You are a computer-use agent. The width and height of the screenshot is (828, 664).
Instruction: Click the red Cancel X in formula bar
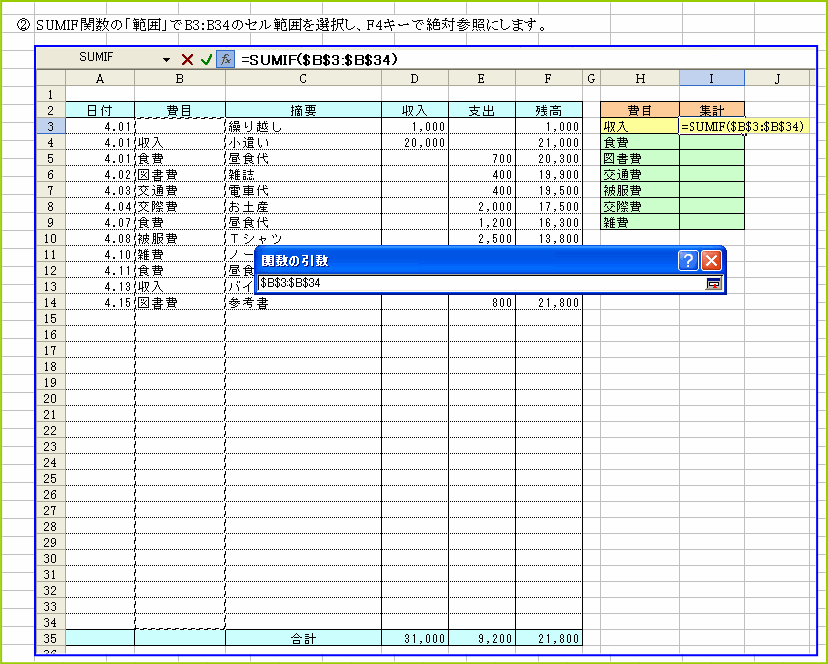187,60
